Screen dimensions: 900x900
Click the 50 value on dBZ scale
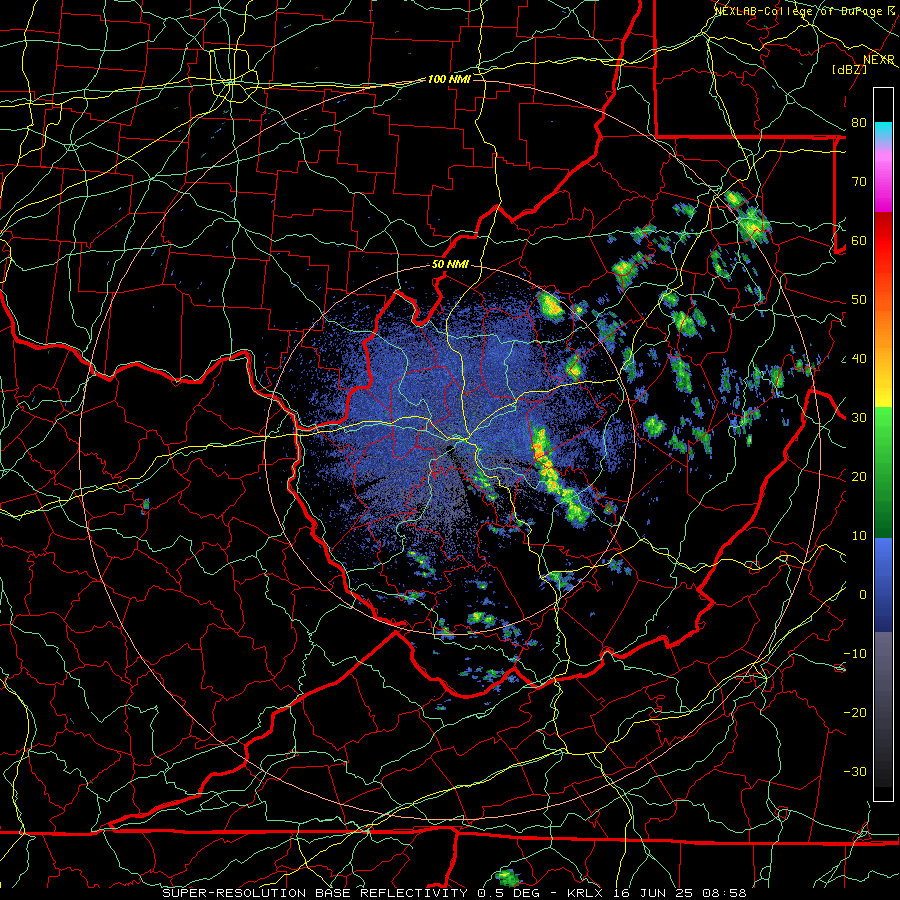[x=859, y=300]
